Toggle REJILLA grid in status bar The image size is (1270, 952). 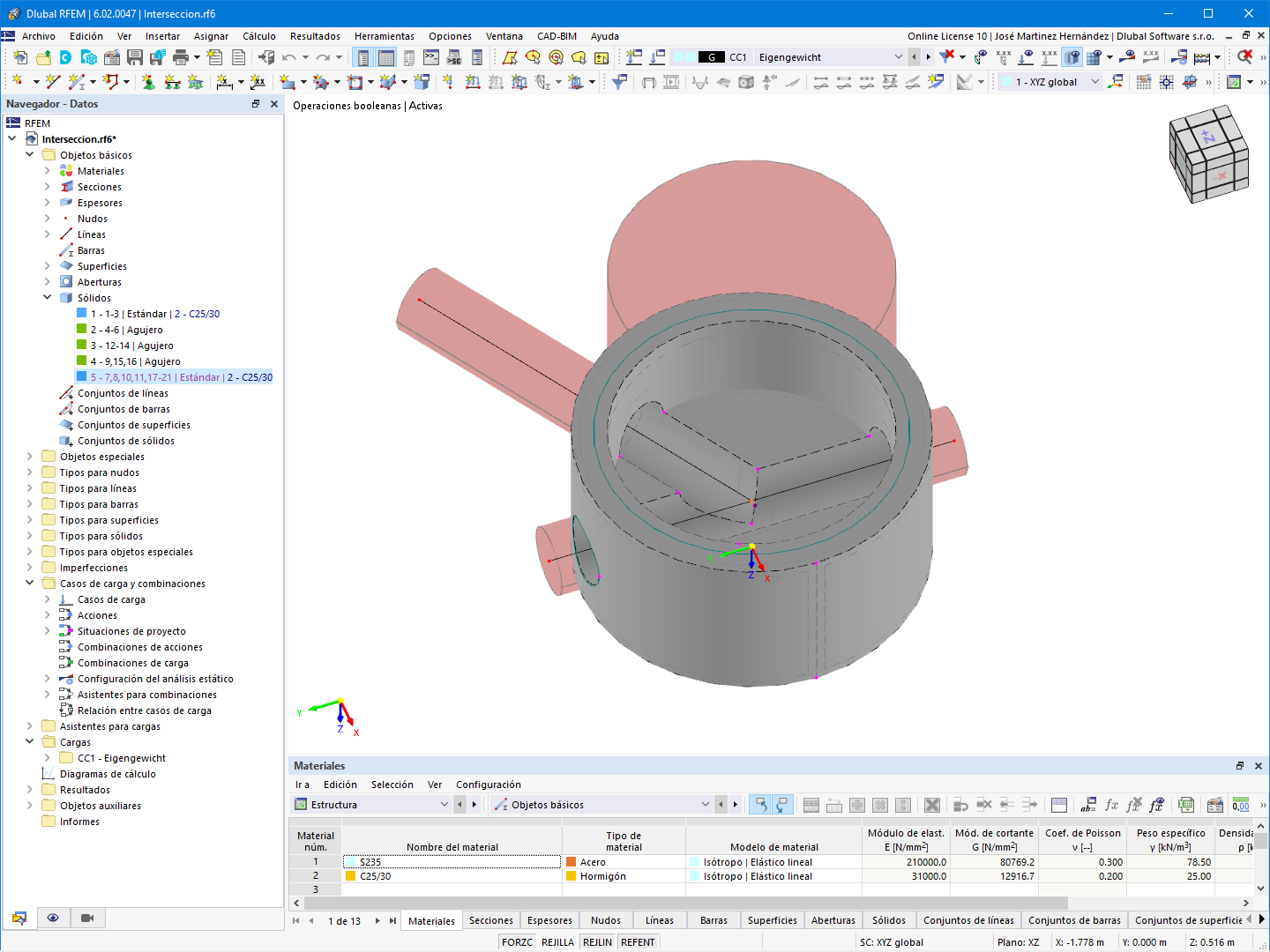557,942
